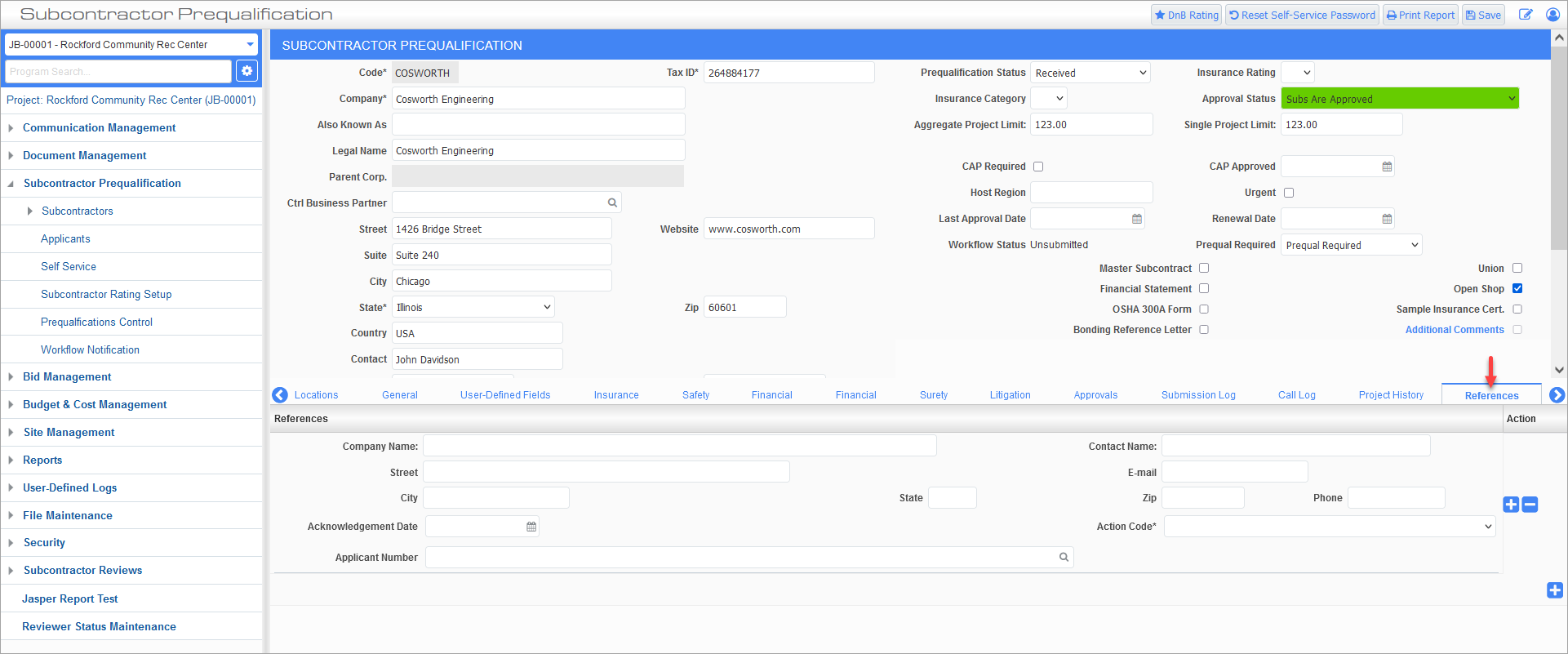1568x654 pixels.
Task: Toggle the Urgent checkbox
Action: point(1289,193)
